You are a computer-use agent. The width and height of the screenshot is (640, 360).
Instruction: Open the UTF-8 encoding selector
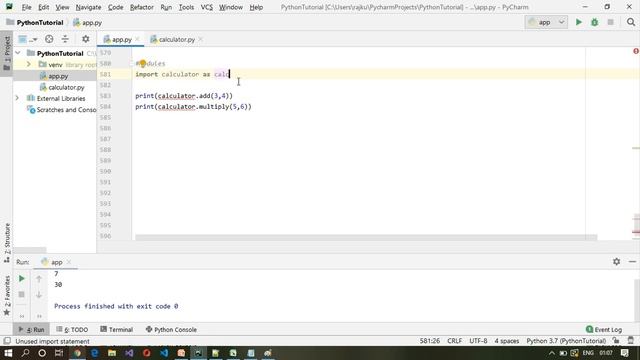point(478,341)
